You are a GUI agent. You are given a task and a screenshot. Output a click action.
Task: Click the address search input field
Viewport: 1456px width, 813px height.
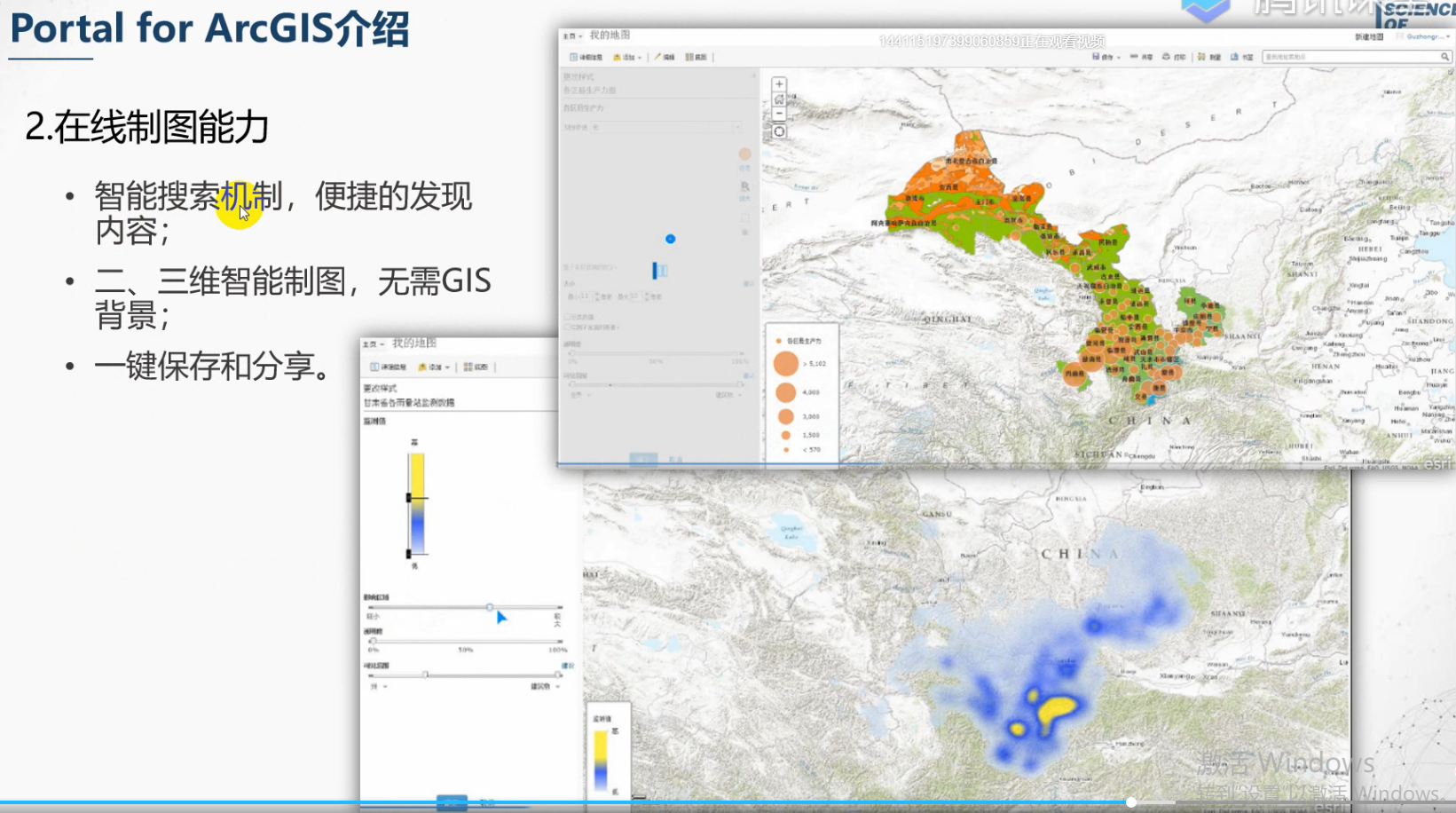1349,56
